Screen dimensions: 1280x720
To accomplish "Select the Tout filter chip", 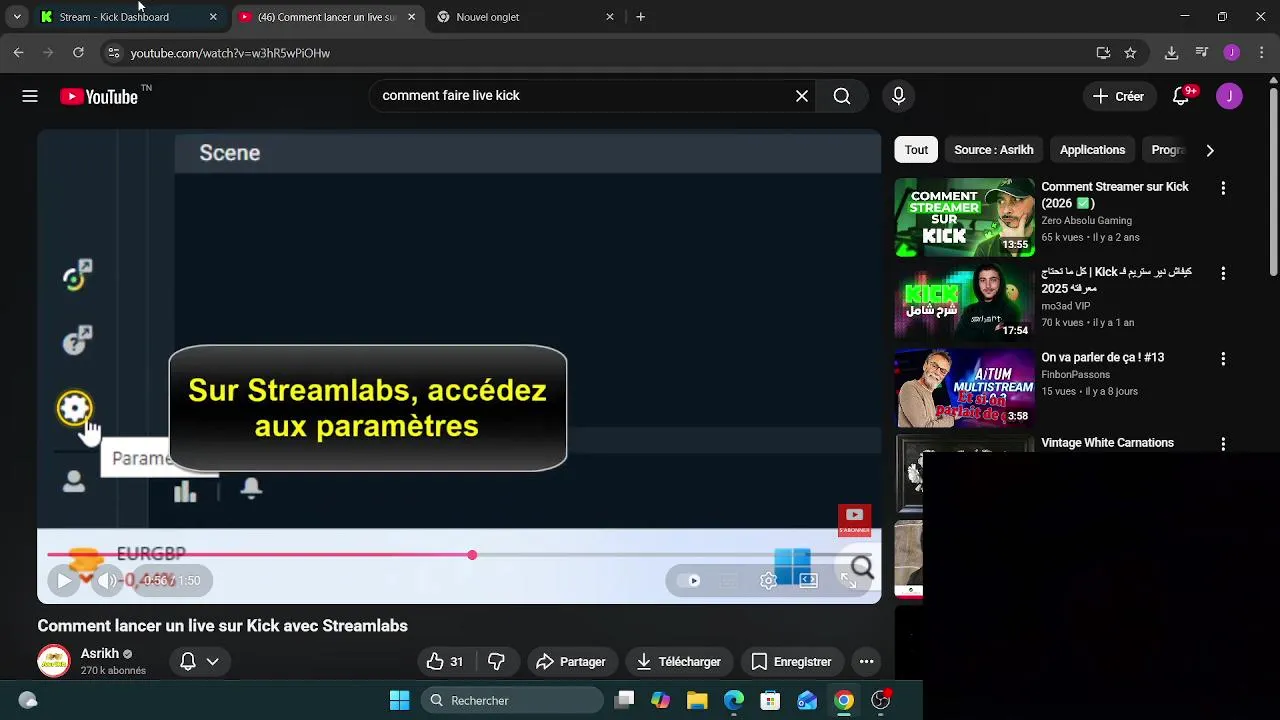I will pyautogui.click(x=917, y=150).
